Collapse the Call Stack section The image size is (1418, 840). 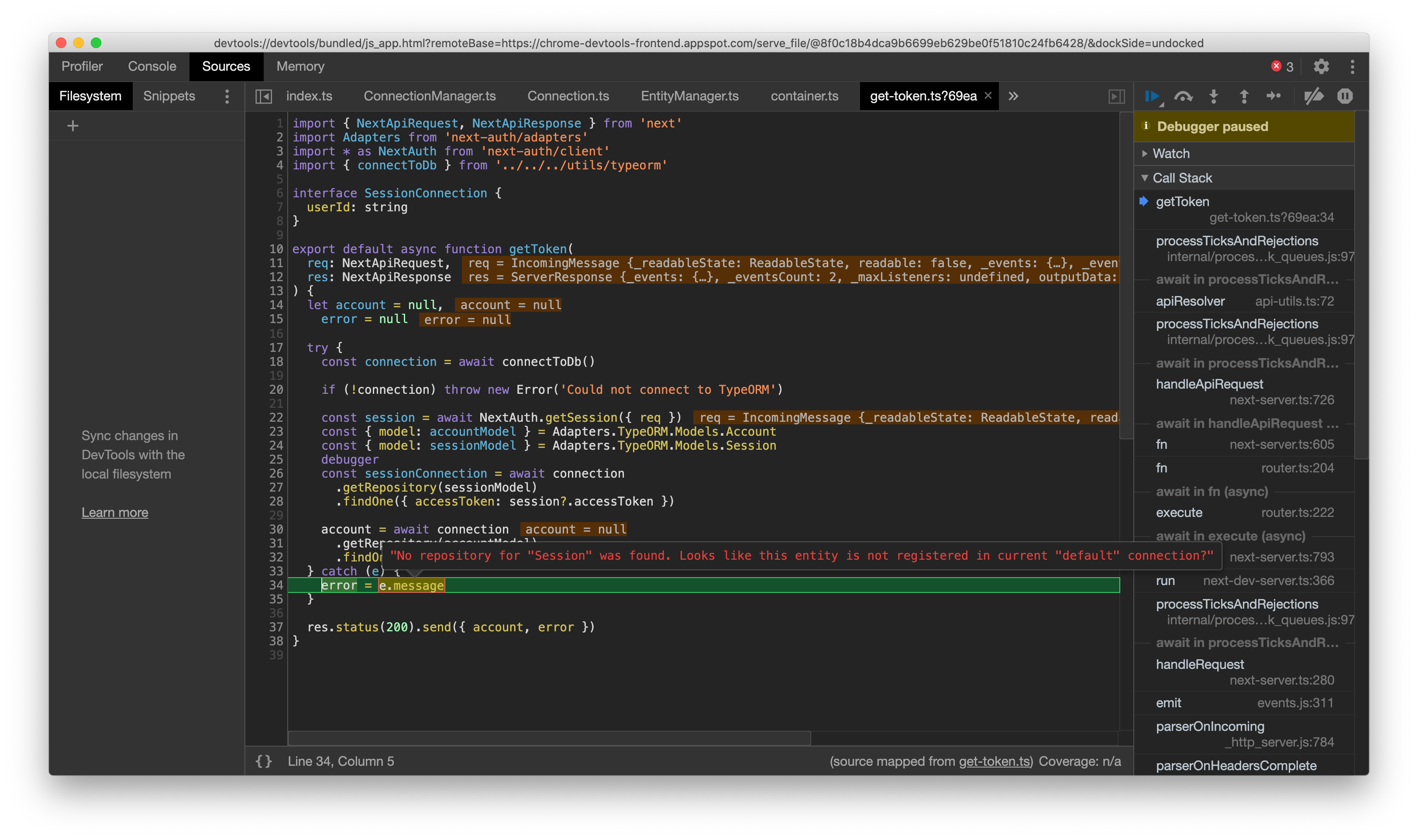click(1244, 178)
